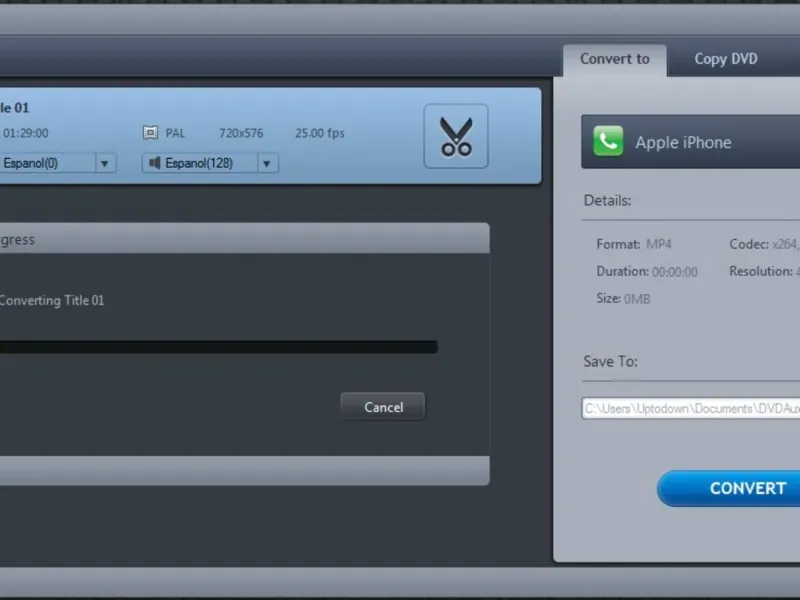Viewport: 800px width, 600px height.
Task: Click the PAL standard label
Action: coord(175,133)
